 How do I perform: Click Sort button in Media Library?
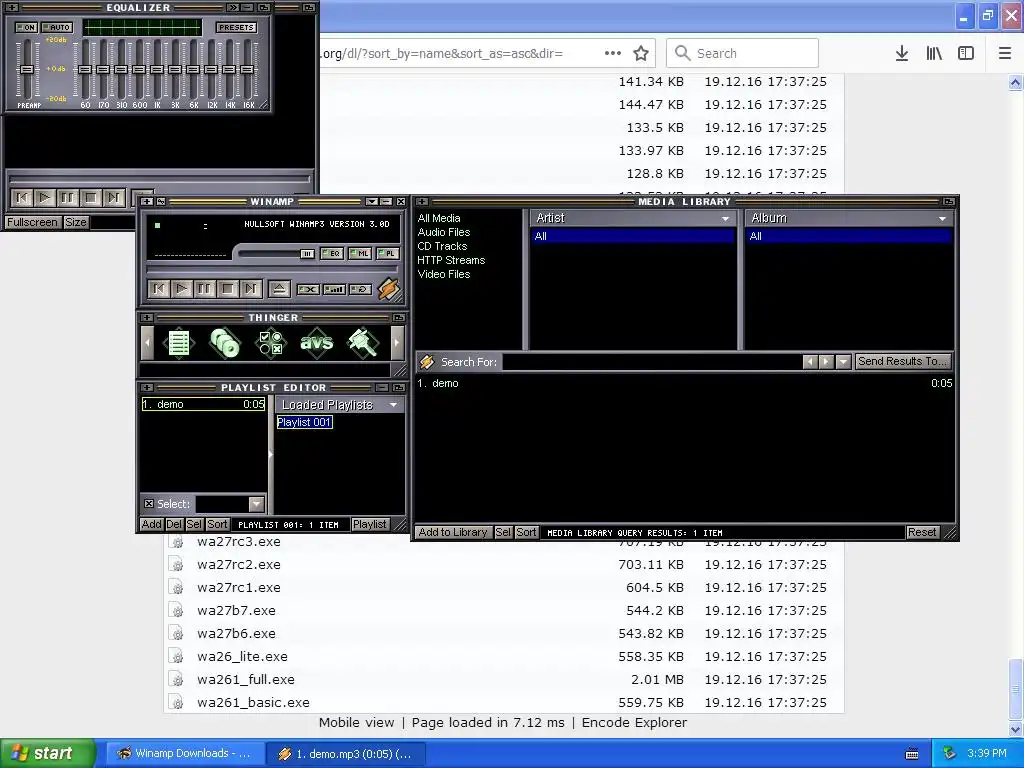526,532
